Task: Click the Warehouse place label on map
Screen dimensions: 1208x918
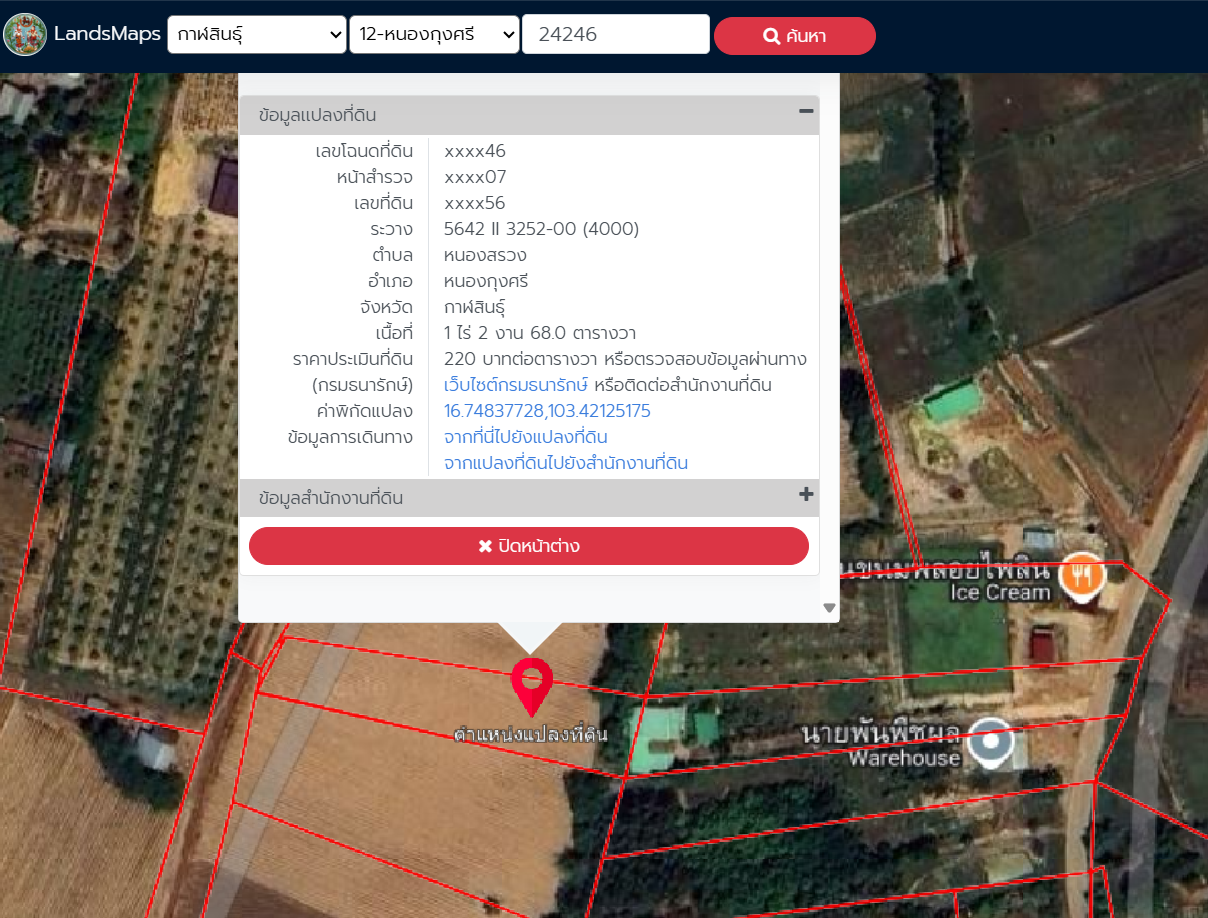Action: point(904,758)
